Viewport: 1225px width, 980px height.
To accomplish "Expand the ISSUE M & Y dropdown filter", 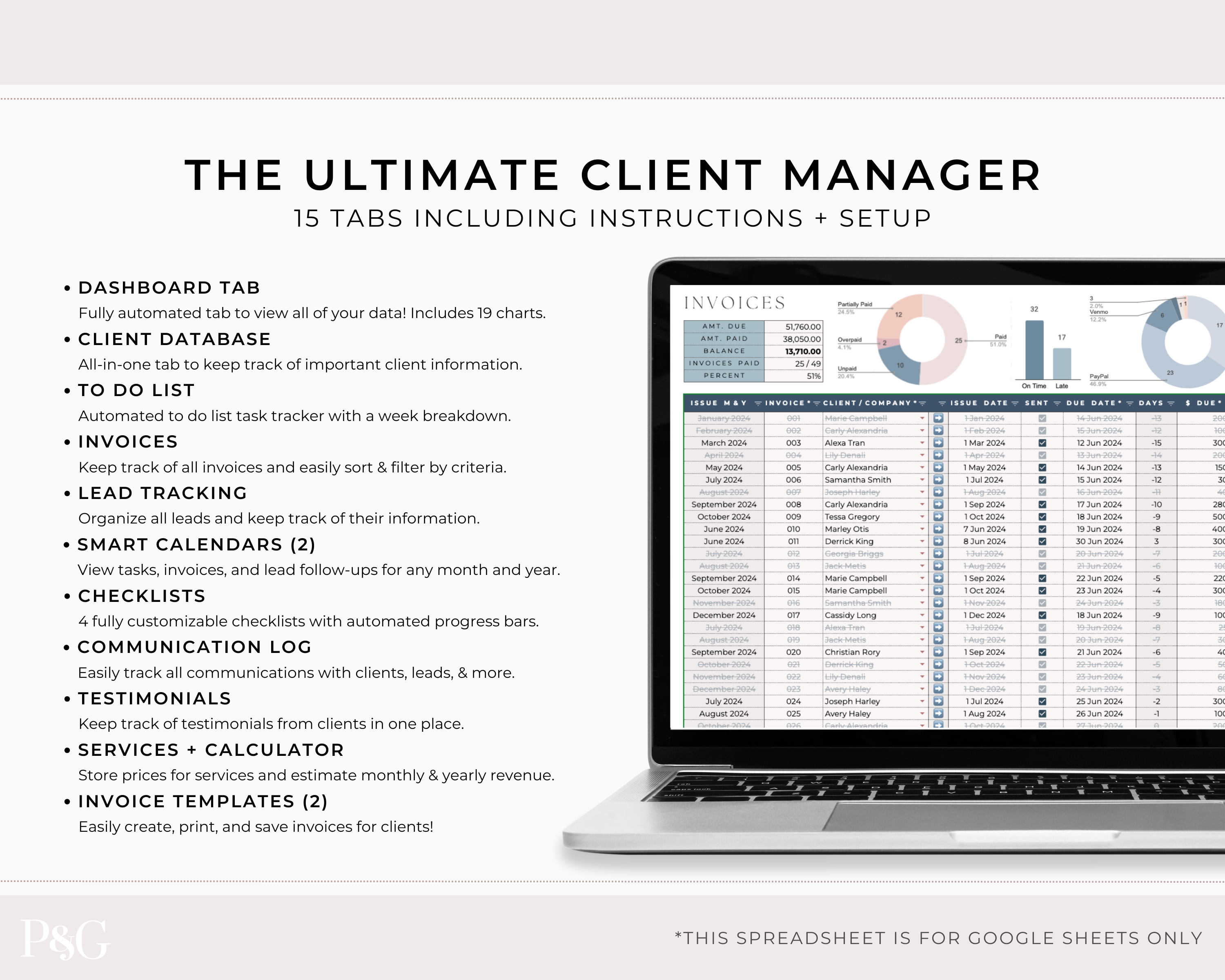I will click(x=758, y=408).
